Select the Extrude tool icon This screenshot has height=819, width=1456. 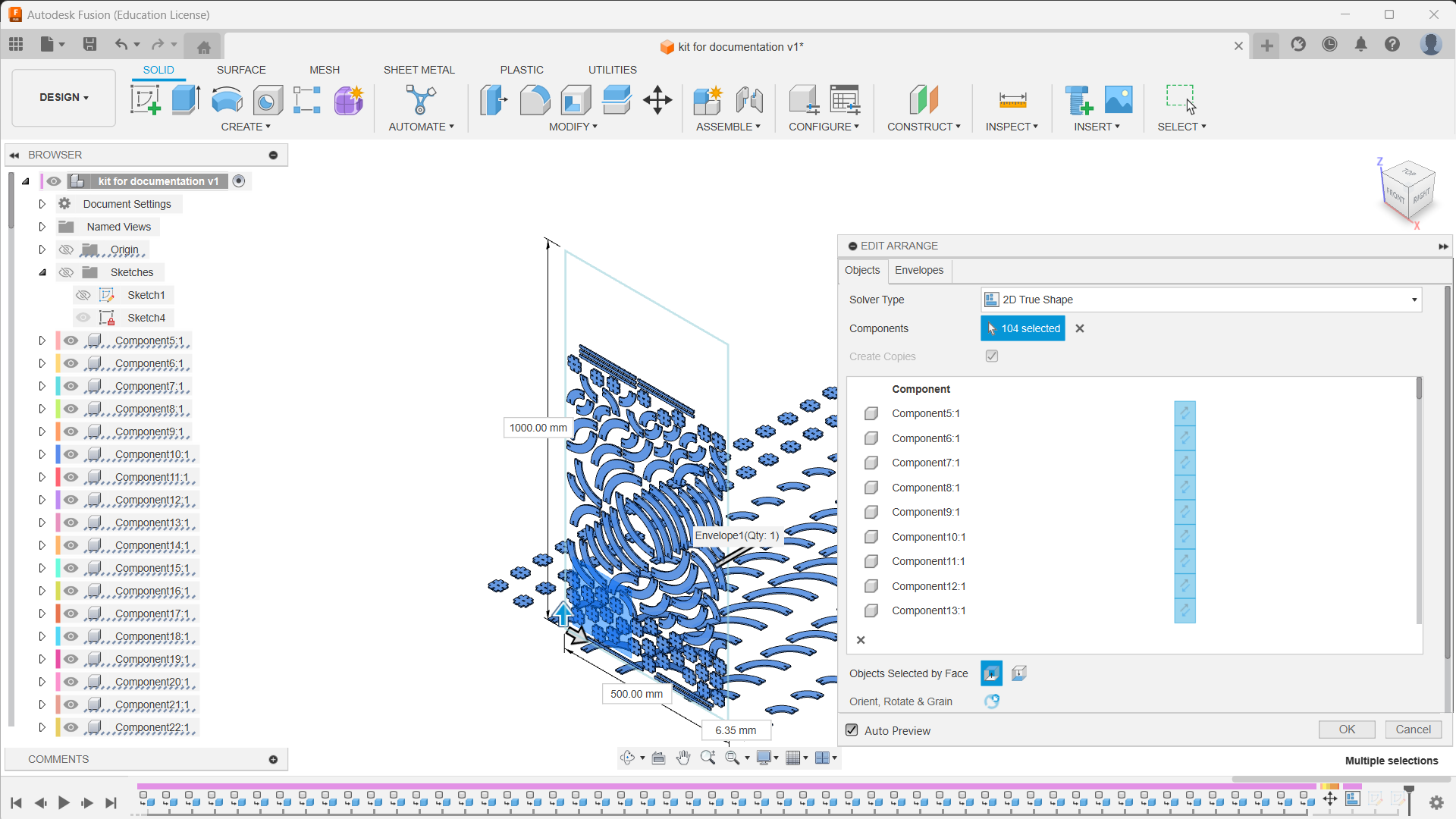tap(186, 99)
